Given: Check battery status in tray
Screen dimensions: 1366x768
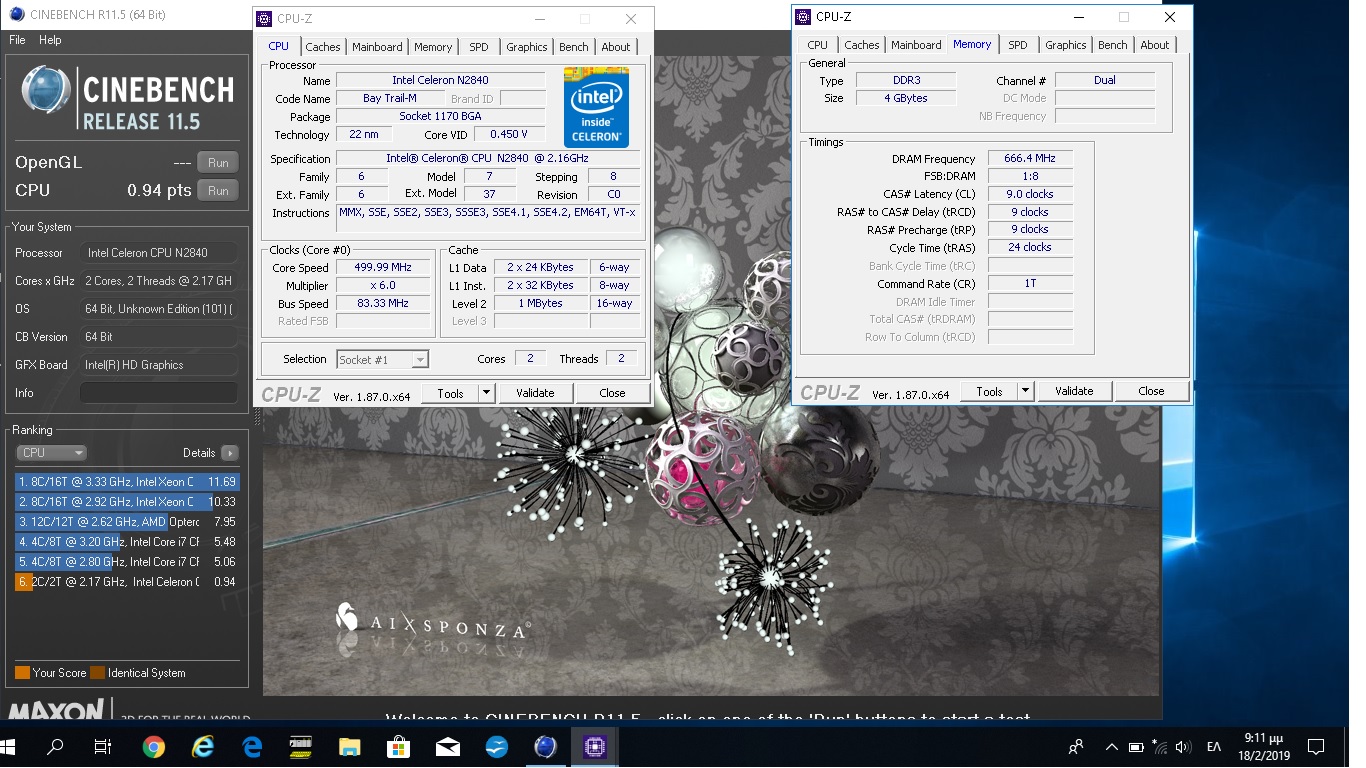Looking at the screenshot, I should point(1136,746).
